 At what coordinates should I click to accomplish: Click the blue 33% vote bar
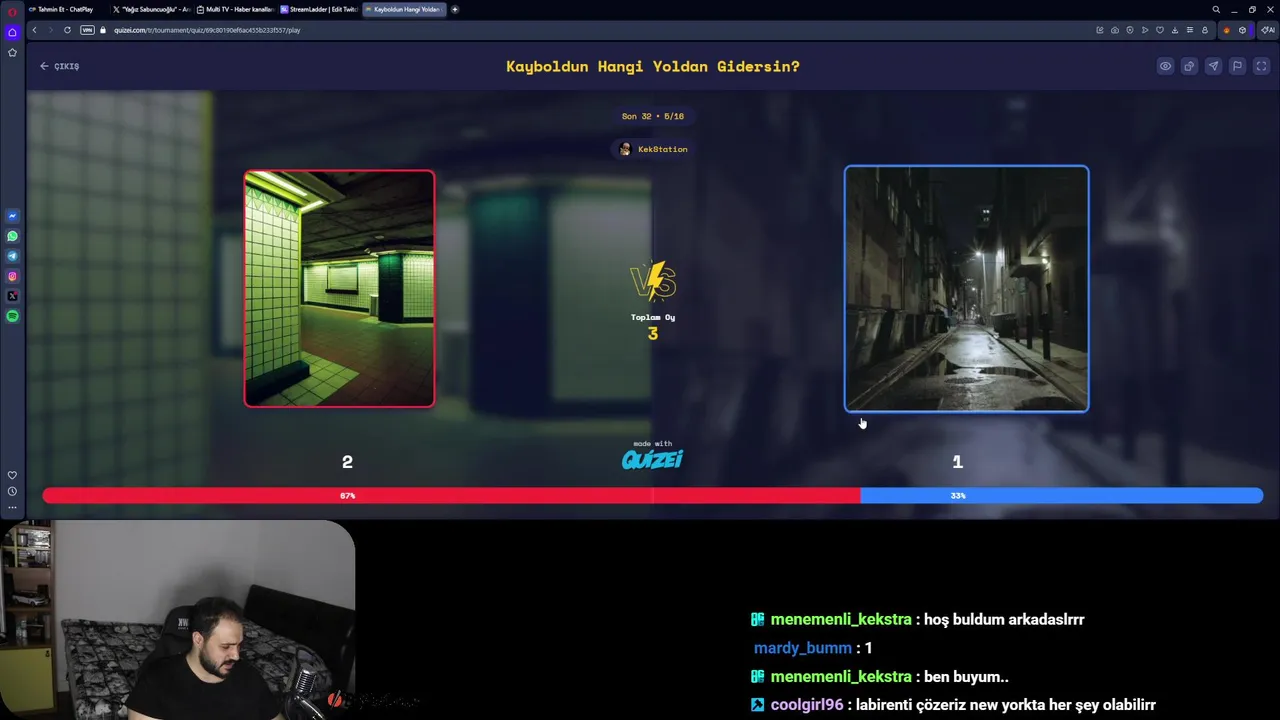coord(1062,495)
